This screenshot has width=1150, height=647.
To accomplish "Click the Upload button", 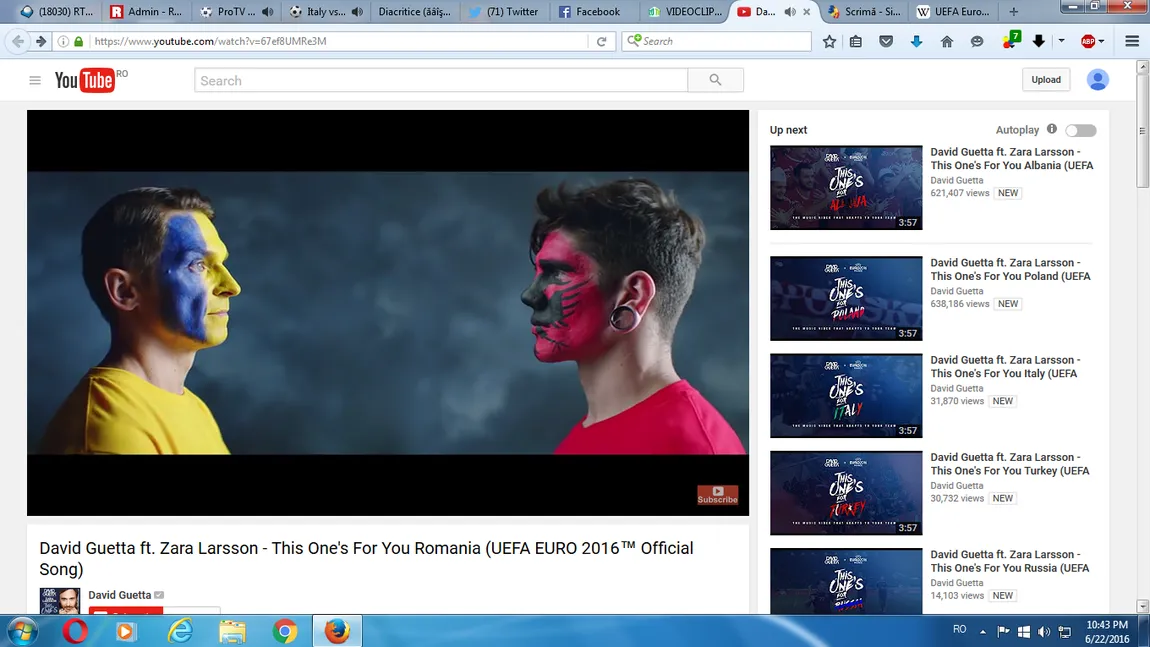I will coord(1046,79).
